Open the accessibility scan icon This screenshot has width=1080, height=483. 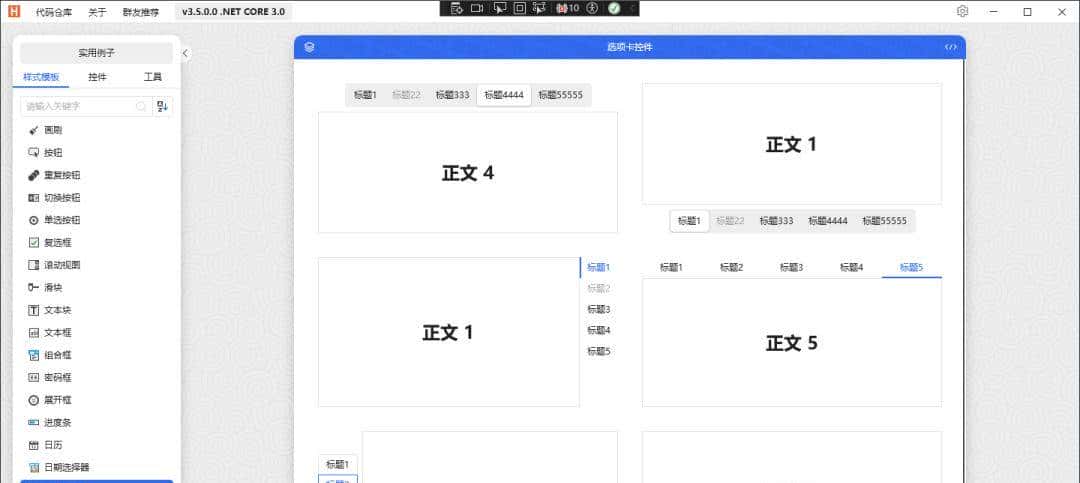click(593, 8)
